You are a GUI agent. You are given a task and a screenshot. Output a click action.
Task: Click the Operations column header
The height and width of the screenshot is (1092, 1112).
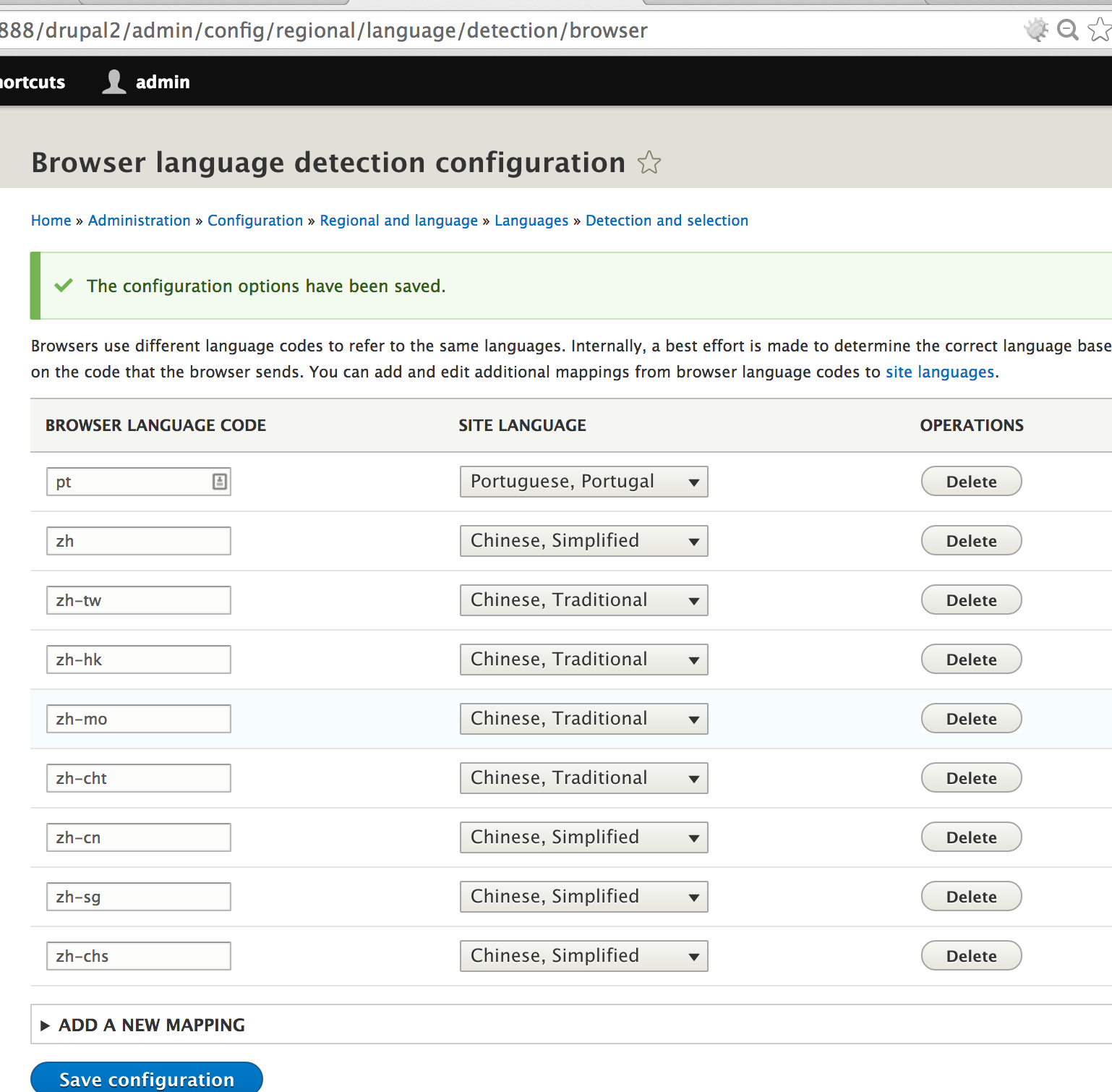click(972, 425)
